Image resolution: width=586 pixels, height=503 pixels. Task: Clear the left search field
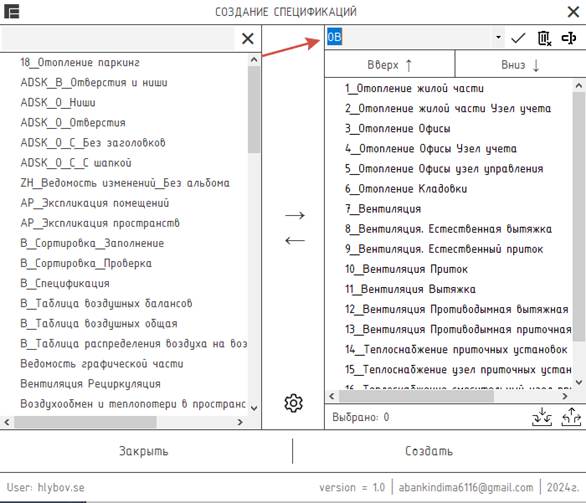247,38
